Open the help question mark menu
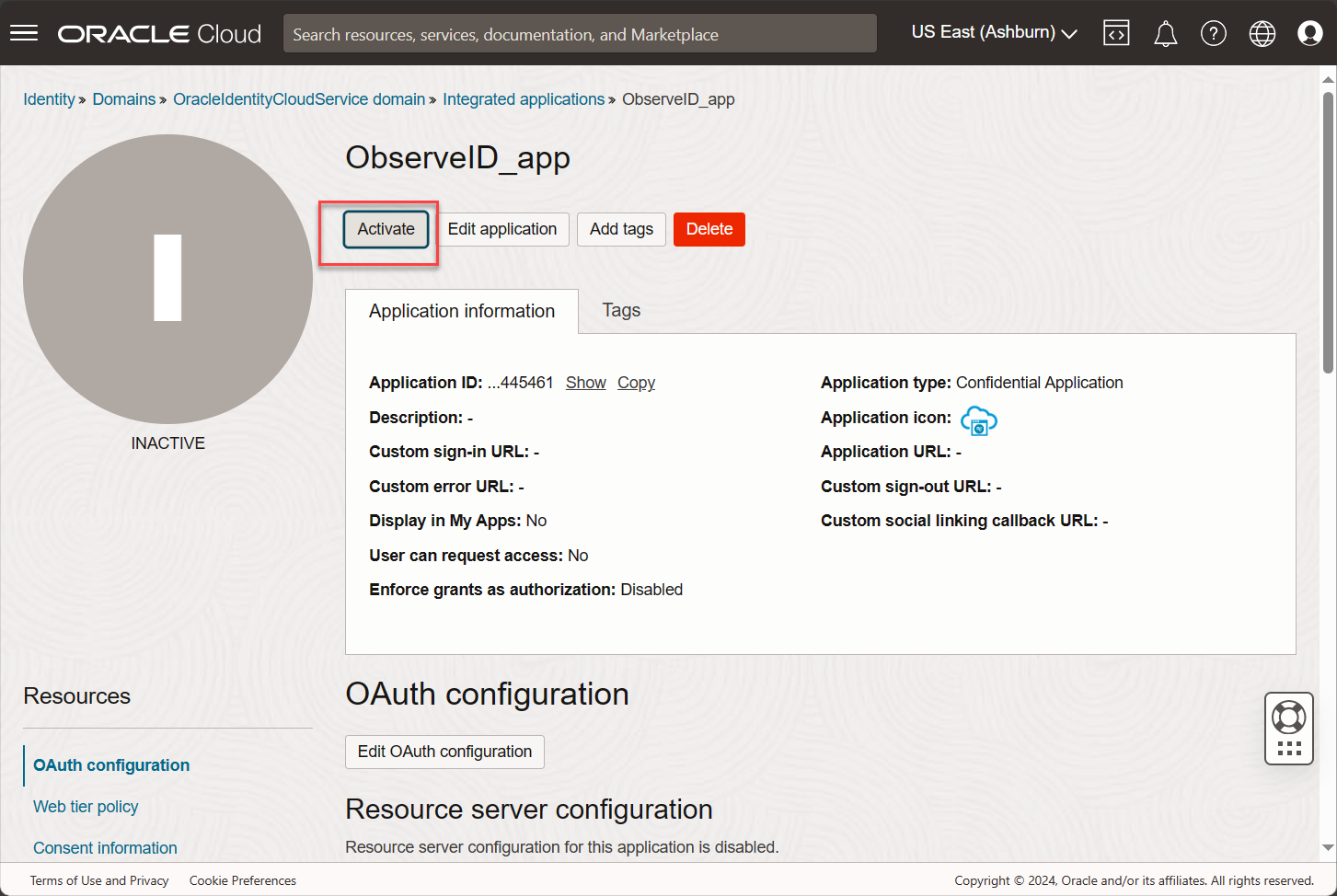Screen dimensions: 1337x896 [x=1213, y=34]
